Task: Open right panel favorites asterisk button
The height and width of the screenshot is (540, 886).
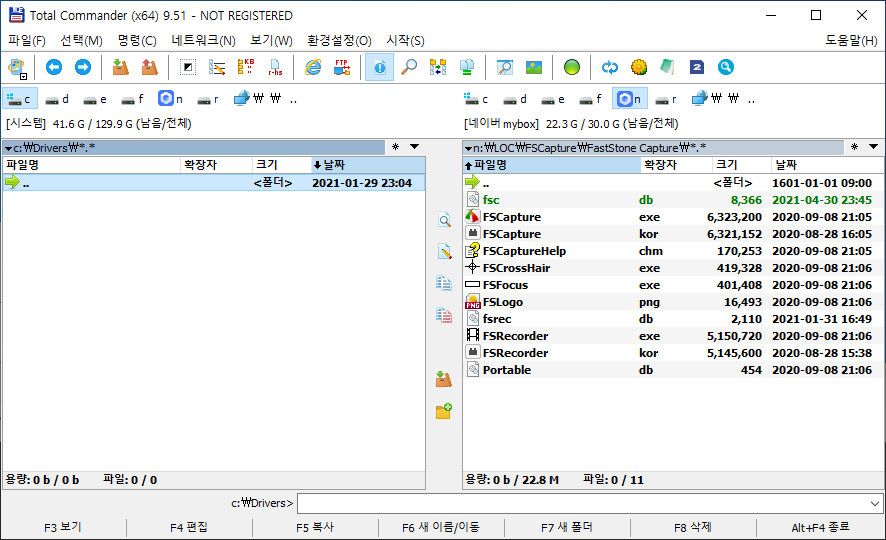Action: (x=854, y=147)
